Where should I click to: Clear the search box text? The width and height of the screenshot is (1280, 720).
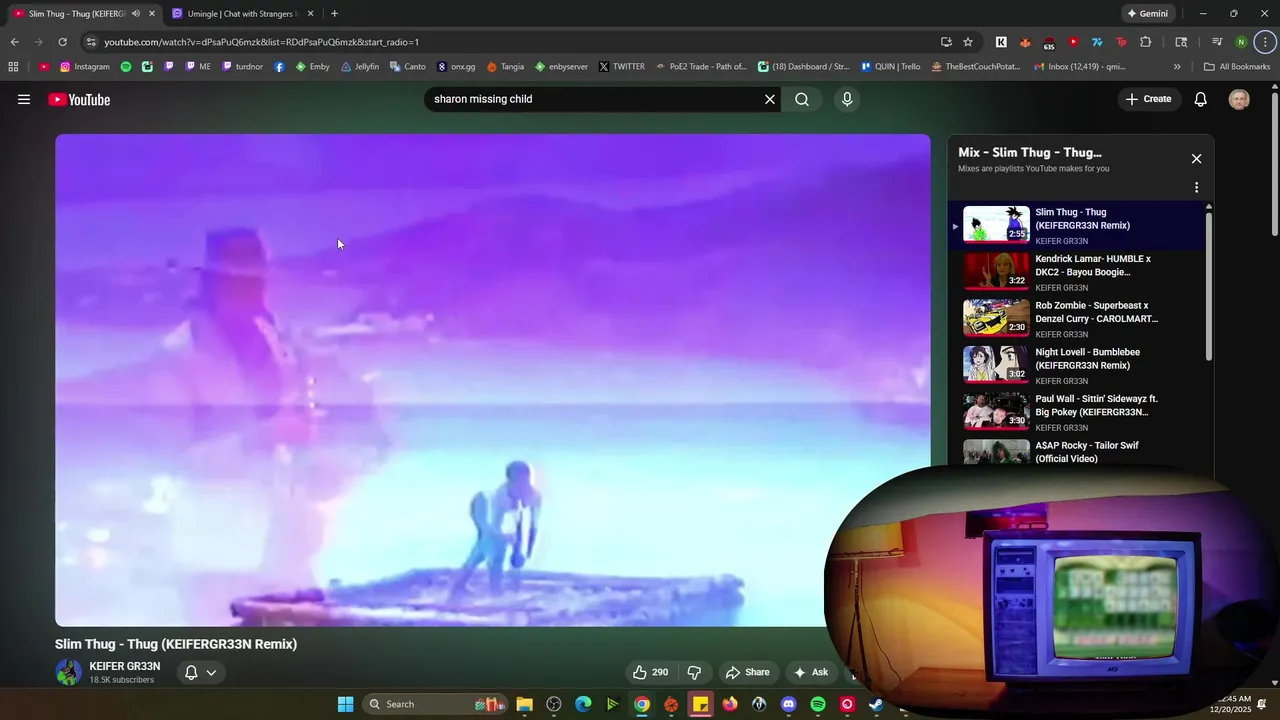[770, 99]
